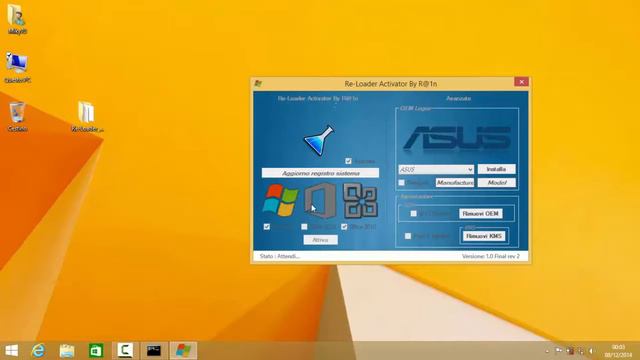This screenshot has height=360, width=640.
Task: Open the Camtasia taskbar icon
Action: tap(125, 351)
